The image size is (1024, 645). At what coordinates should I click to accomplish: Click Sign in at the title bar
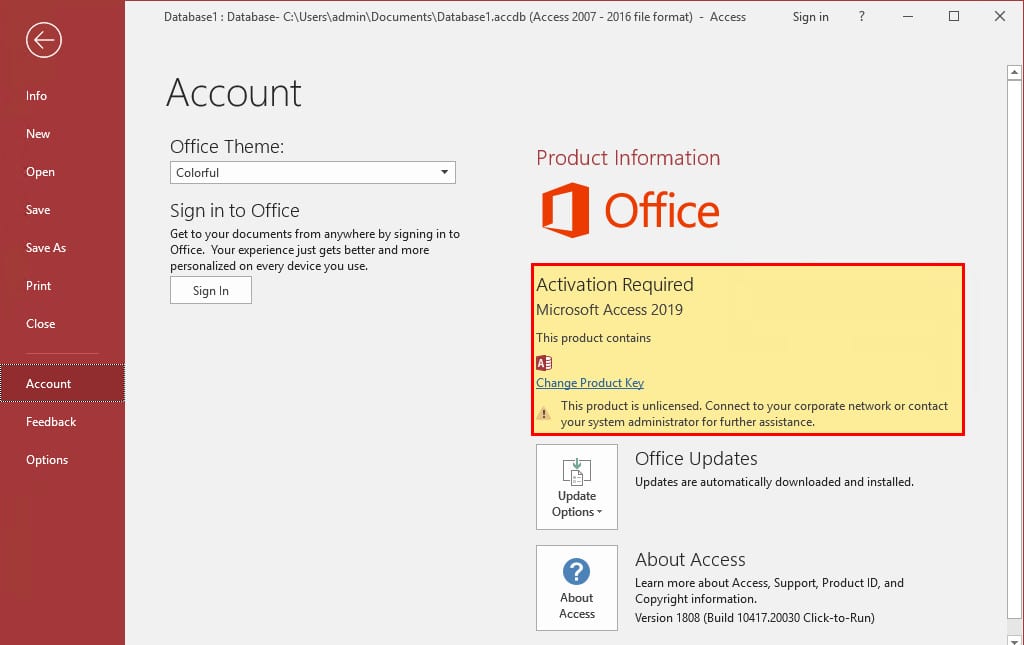[x=810, y=17]
